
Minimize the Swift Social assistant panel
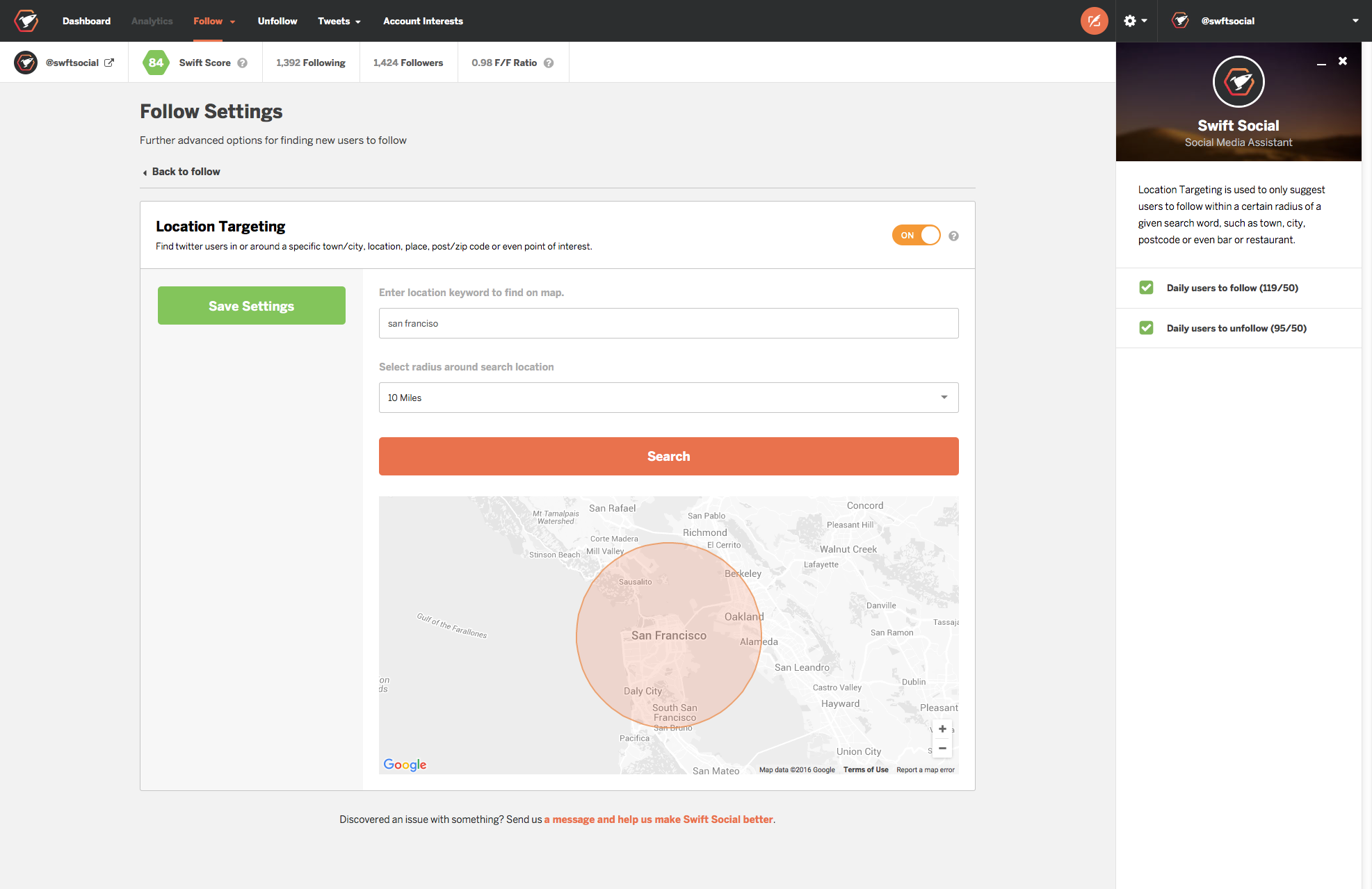tap(1321, 63)
